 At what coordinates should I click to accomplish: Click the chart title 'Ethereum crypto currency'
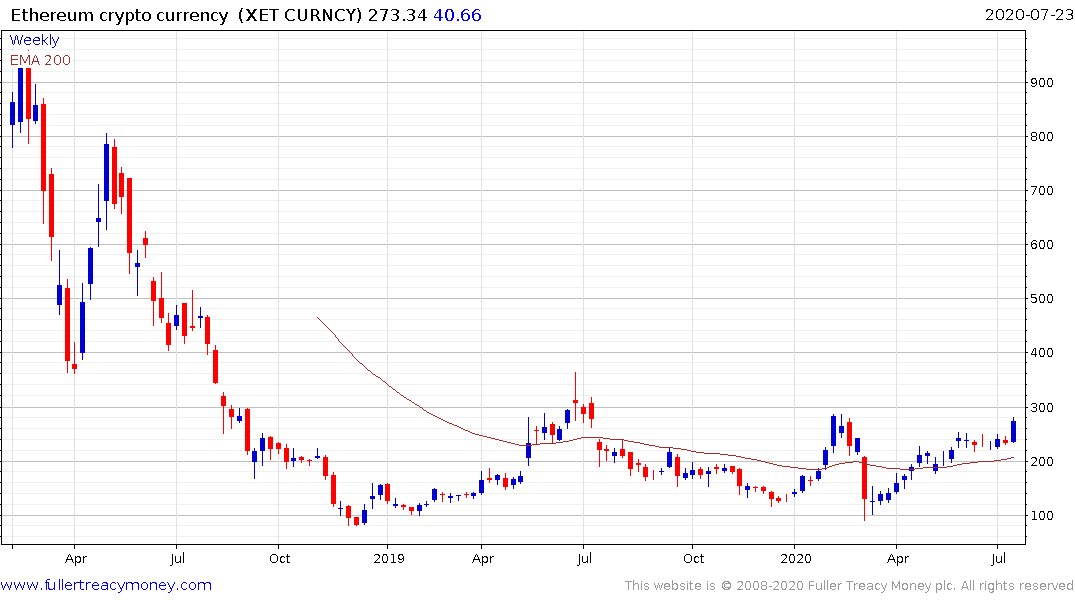point(119,15)
